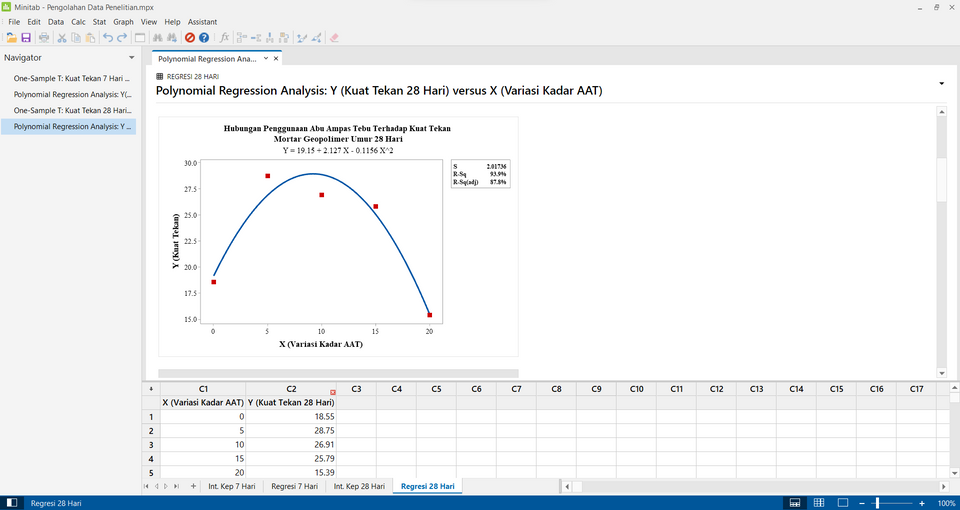Screen dimensions: 960x510
Task: Click the Insert Row toolbar icon
Action: pyautogui.click(x=256, y=38)
